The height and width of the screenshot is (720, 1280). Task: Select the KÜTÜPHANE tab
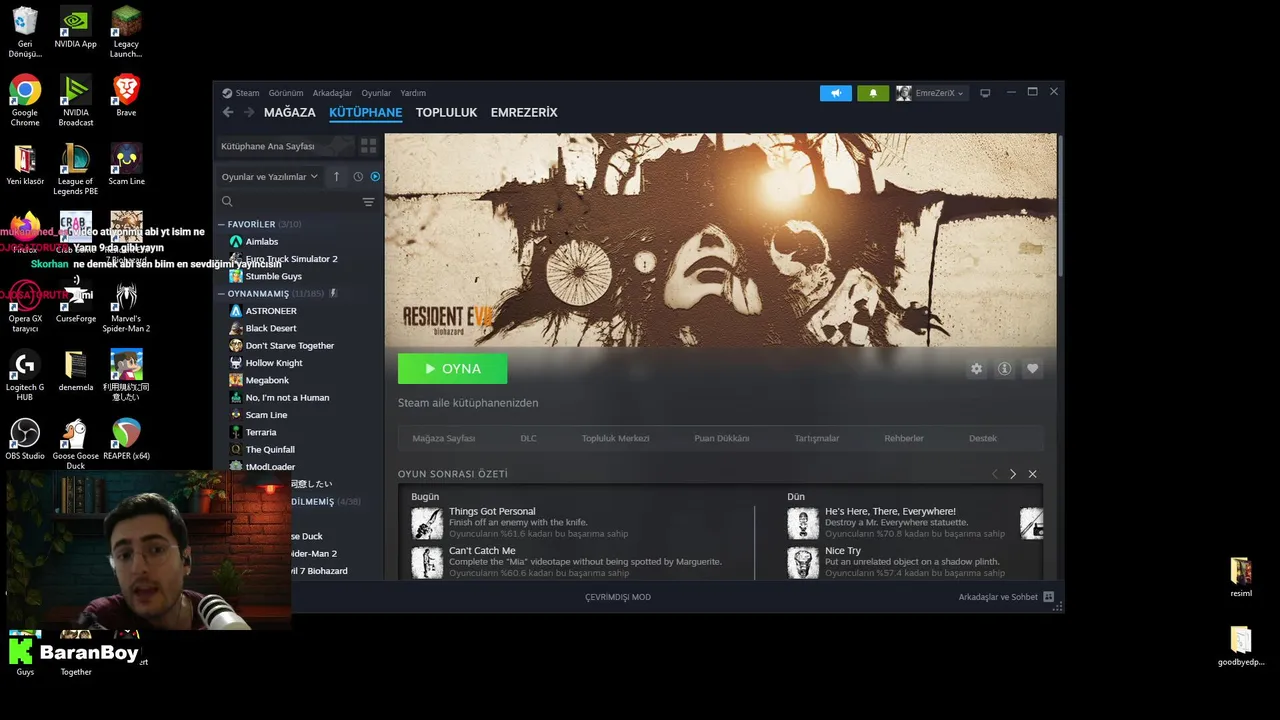click(366, 113)
